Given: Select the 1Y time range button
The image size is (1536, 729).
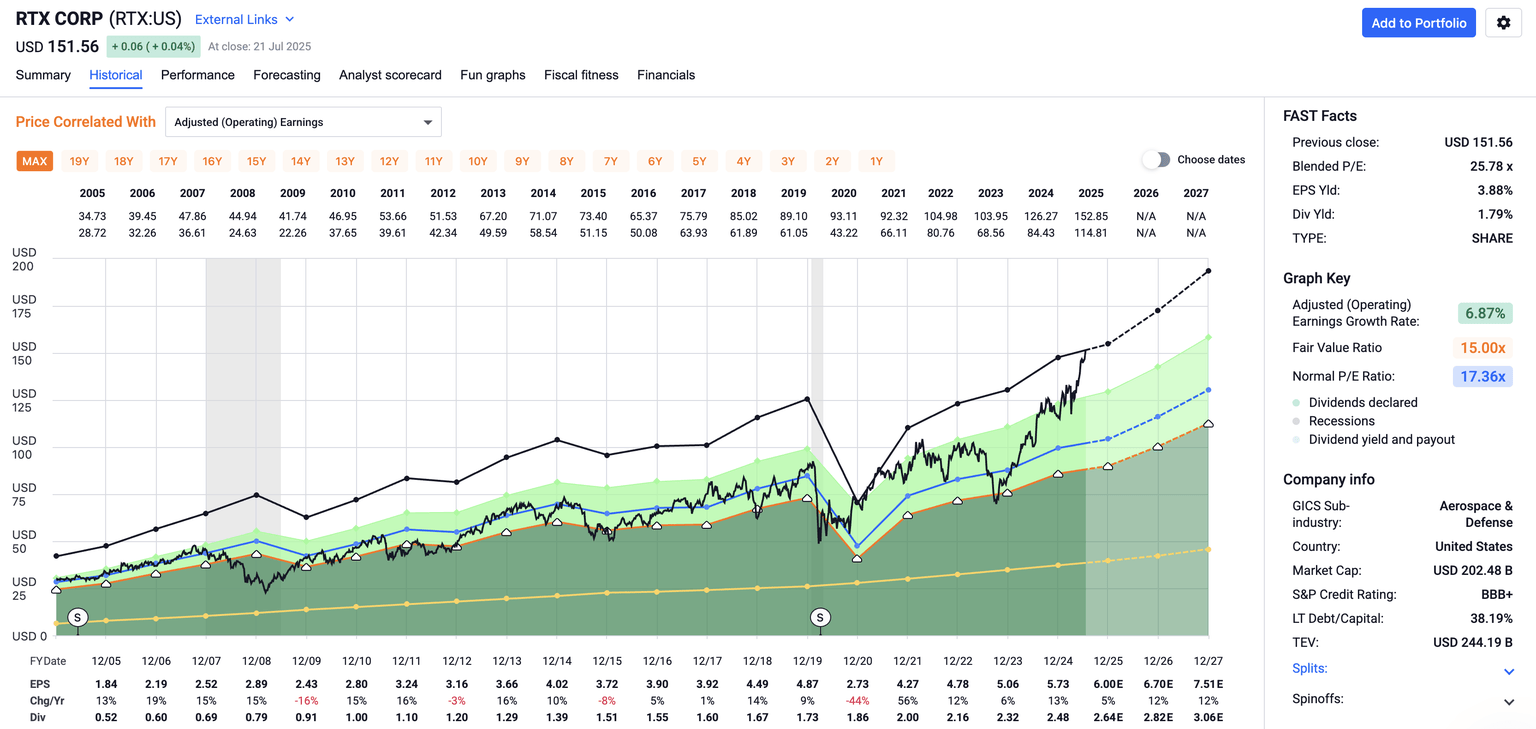Looking at the screenshot, I should [876, 161].
